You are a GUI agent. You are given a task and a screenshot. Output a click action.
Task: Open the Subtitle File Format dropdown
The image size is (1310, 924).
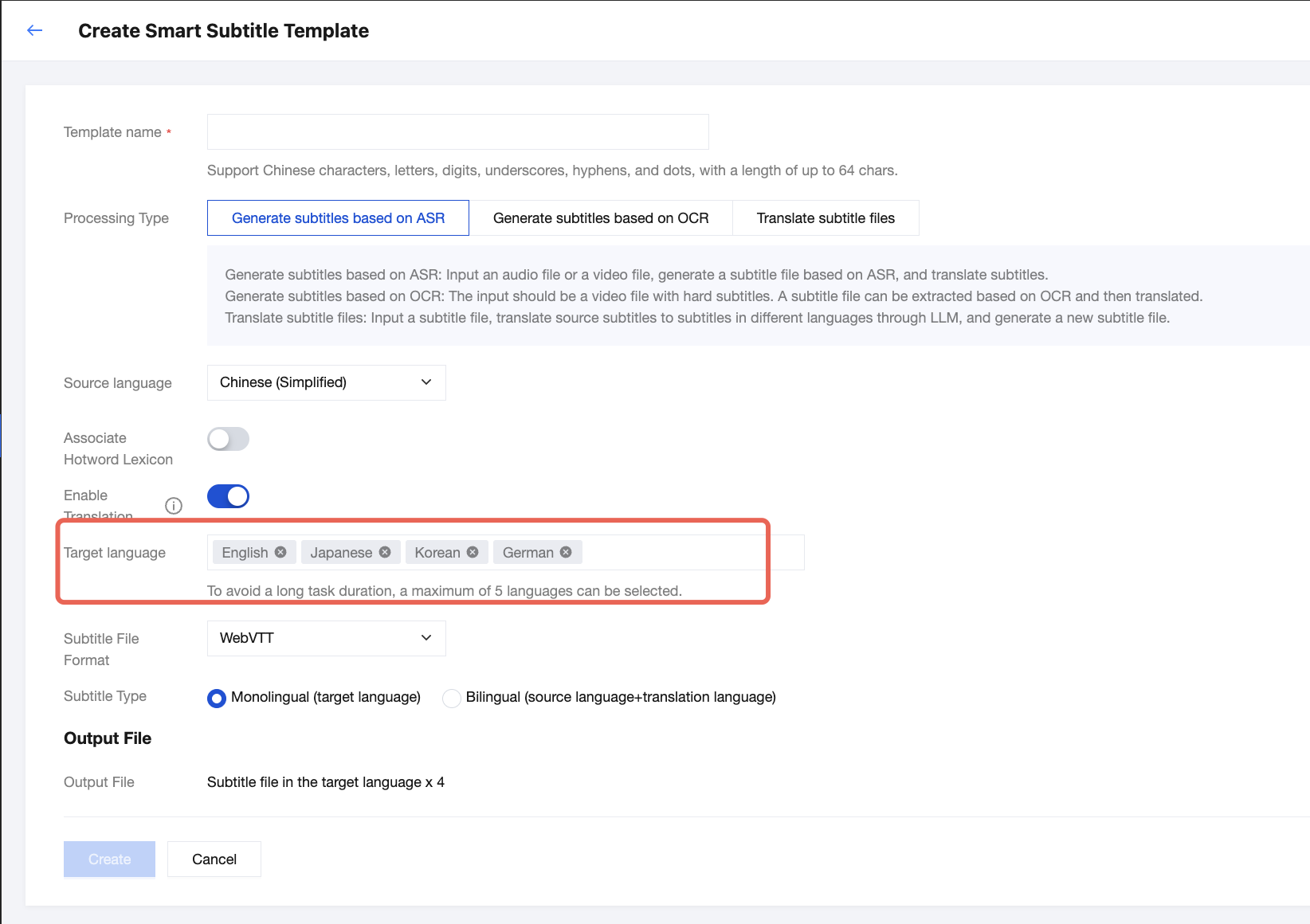[x=326, y=638]
